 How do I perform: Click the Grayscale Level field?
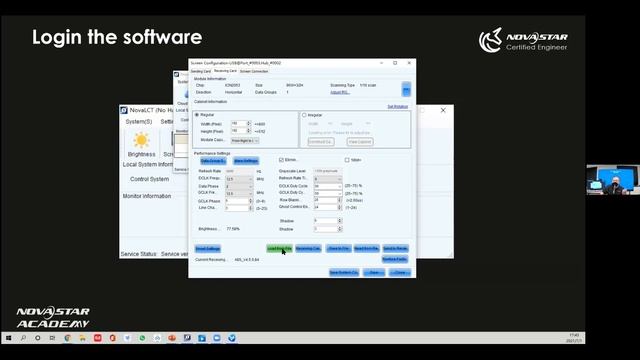[327, 171]
